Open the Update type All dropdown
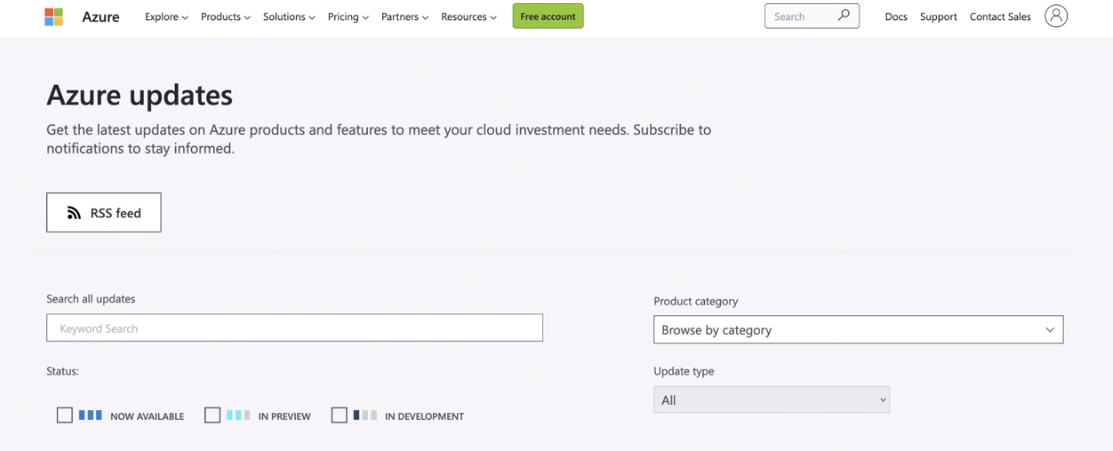Screen dimensions: 1113x451 coord(772,400)
